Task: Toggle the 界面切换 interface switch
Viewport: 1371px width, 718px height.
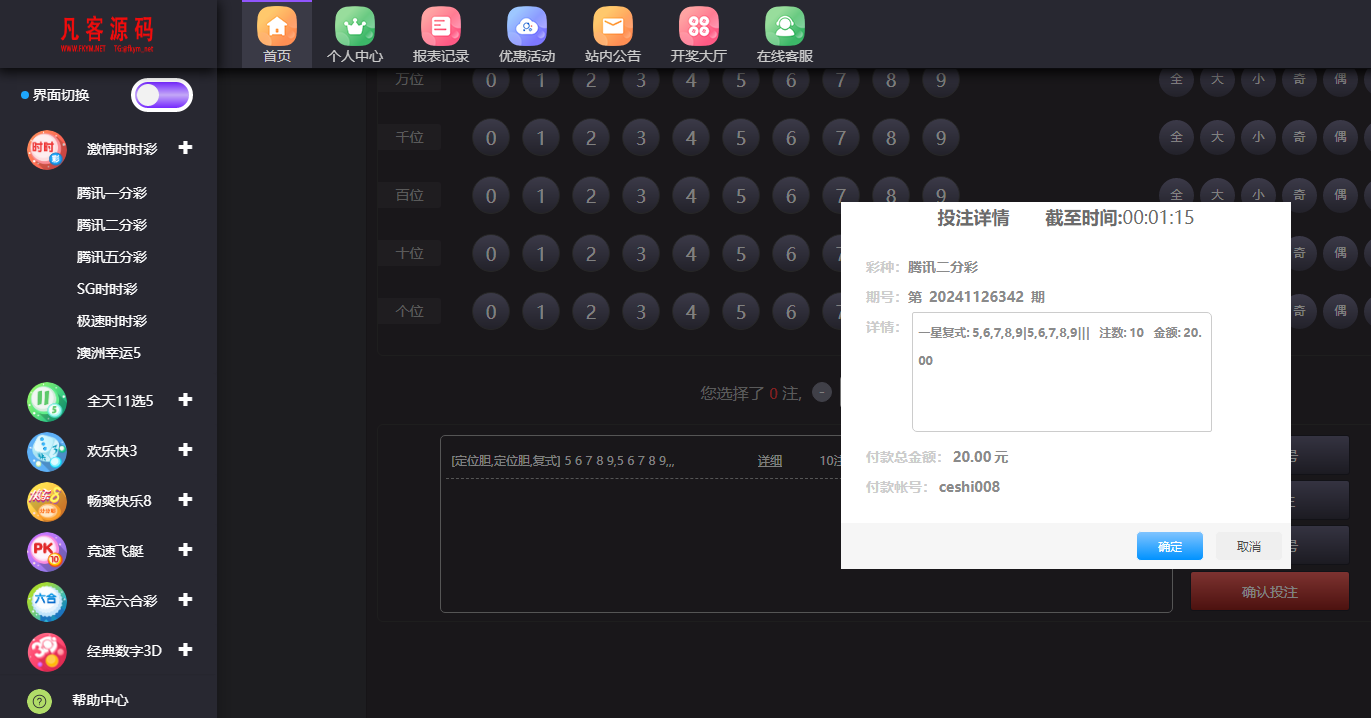Action: coord(160,94)
